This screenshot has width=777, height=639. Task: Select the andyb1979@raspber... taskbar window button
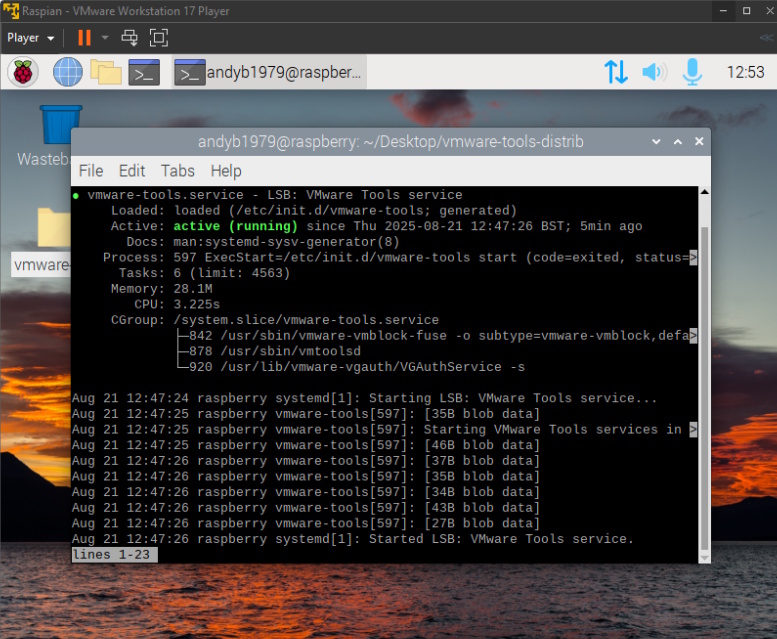coord(269,72)
